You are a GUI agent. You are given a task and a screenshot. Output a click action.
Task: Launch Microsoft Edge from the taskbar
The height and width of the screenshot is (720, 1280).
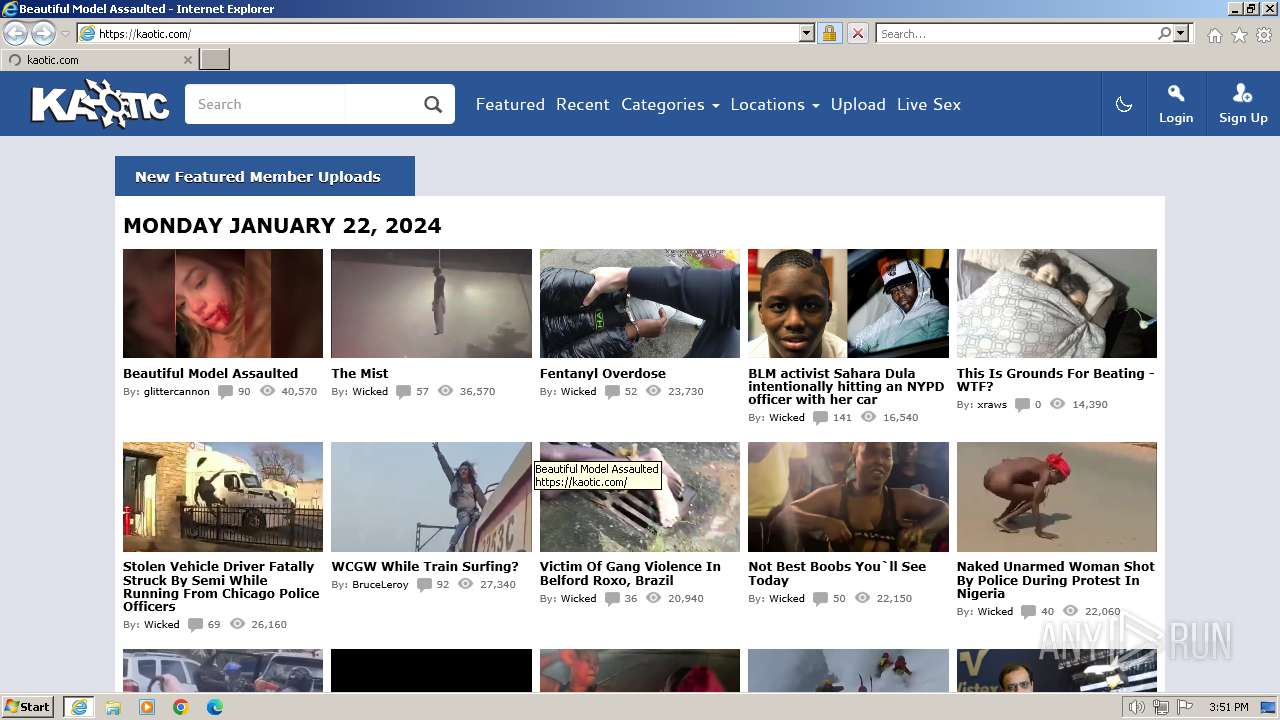point(215,707)
